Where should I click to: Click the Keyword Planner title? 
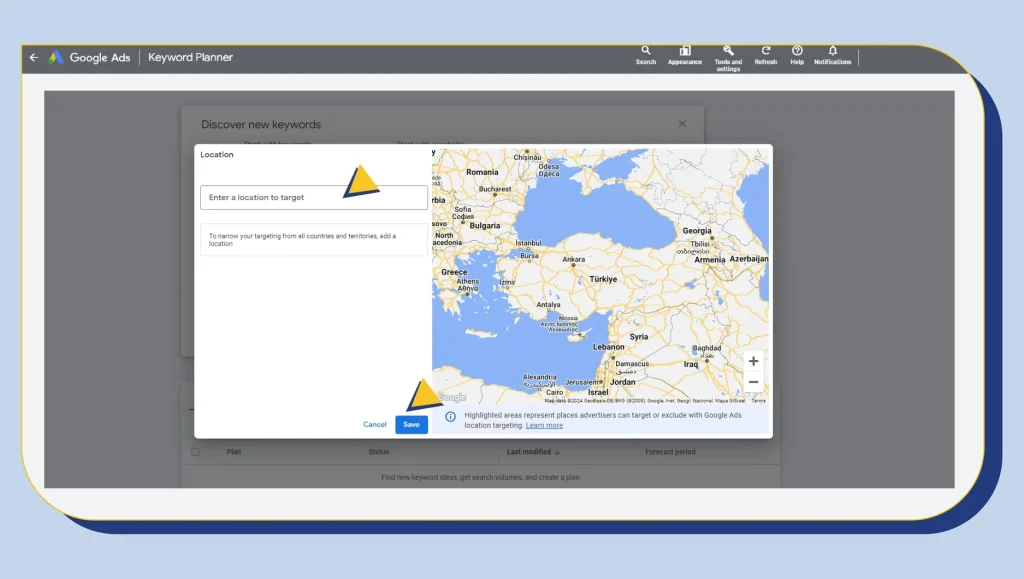point(190,57)
